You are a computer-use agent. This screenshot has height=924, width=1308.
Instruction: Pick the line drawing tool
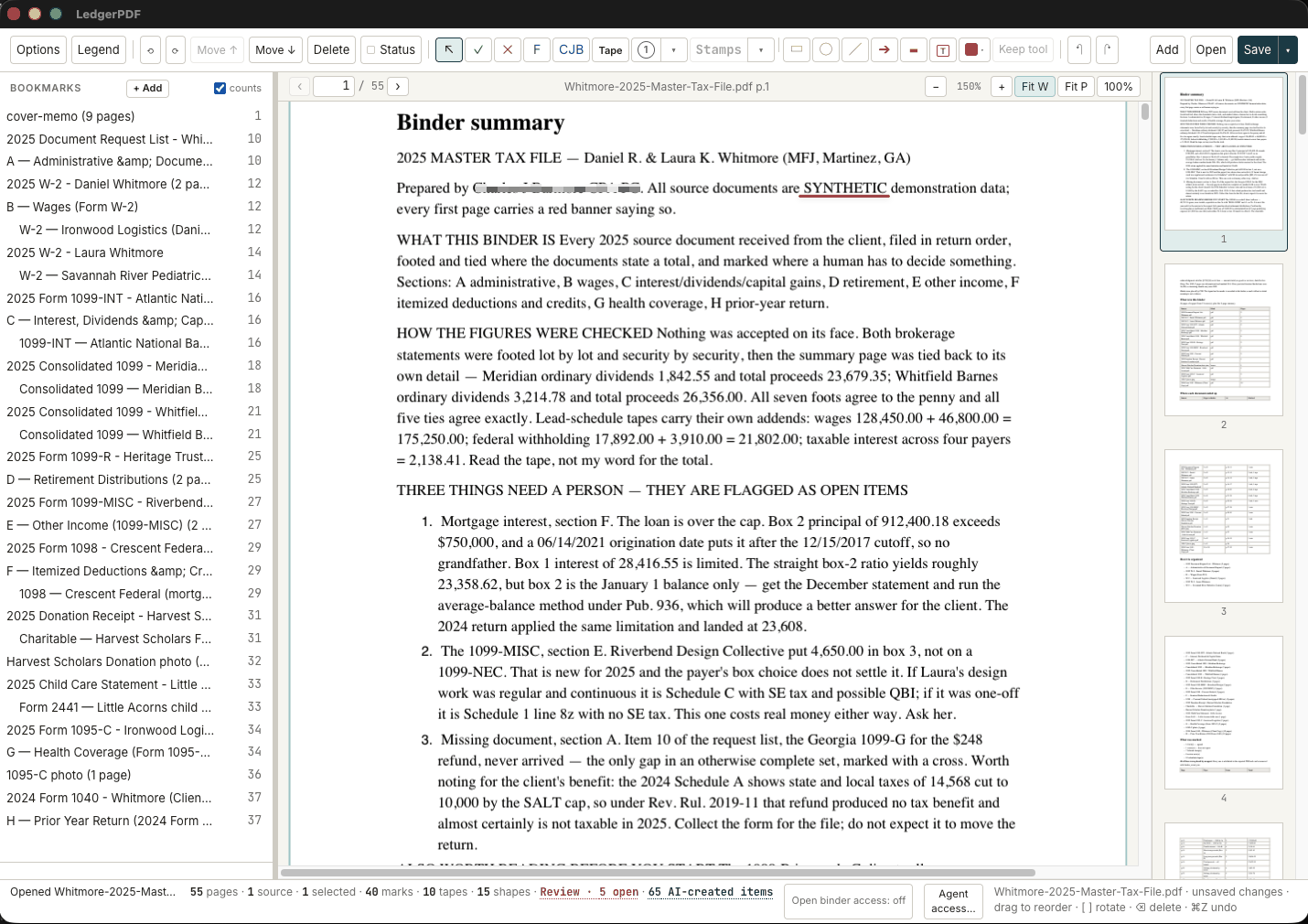point(855,49)
